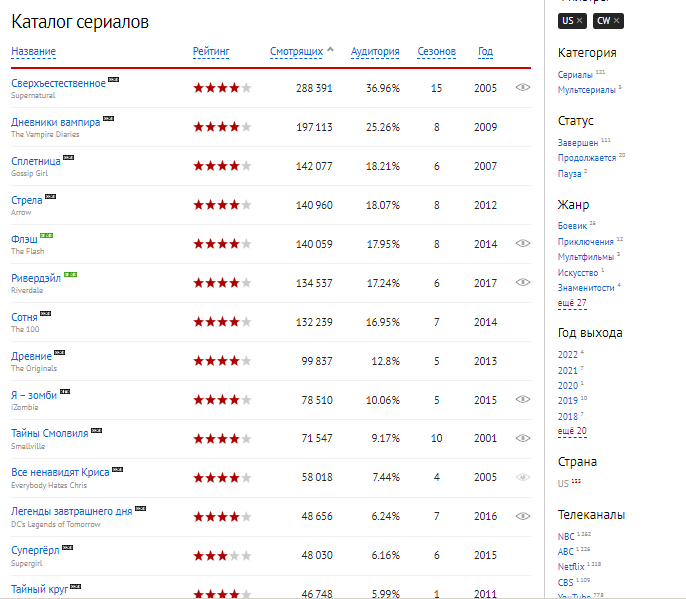Filter channel by Netflix
The width and height of the screenshot is (686, 599).
click(571, 567)
